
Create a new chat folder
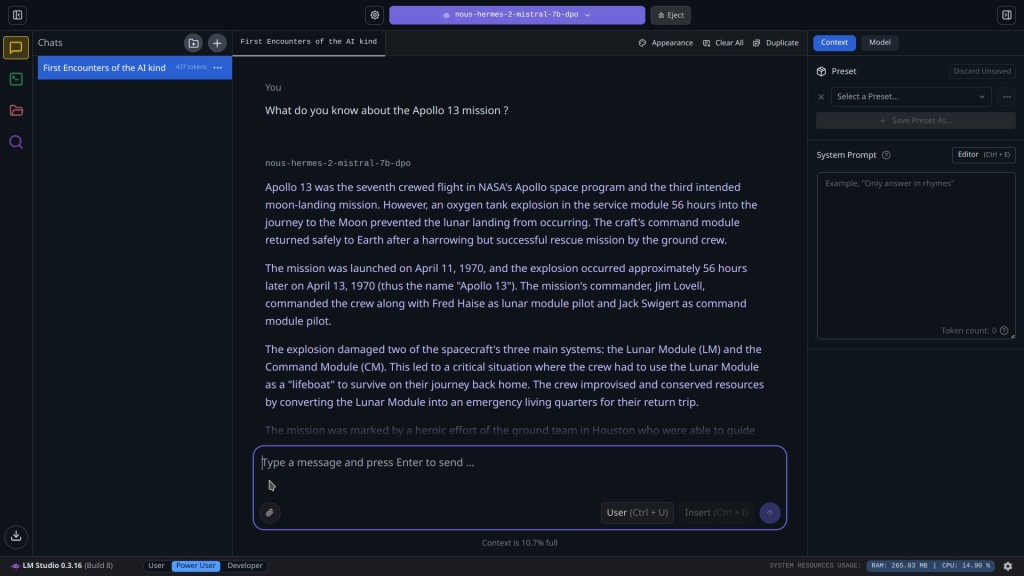tap(193, 43)
